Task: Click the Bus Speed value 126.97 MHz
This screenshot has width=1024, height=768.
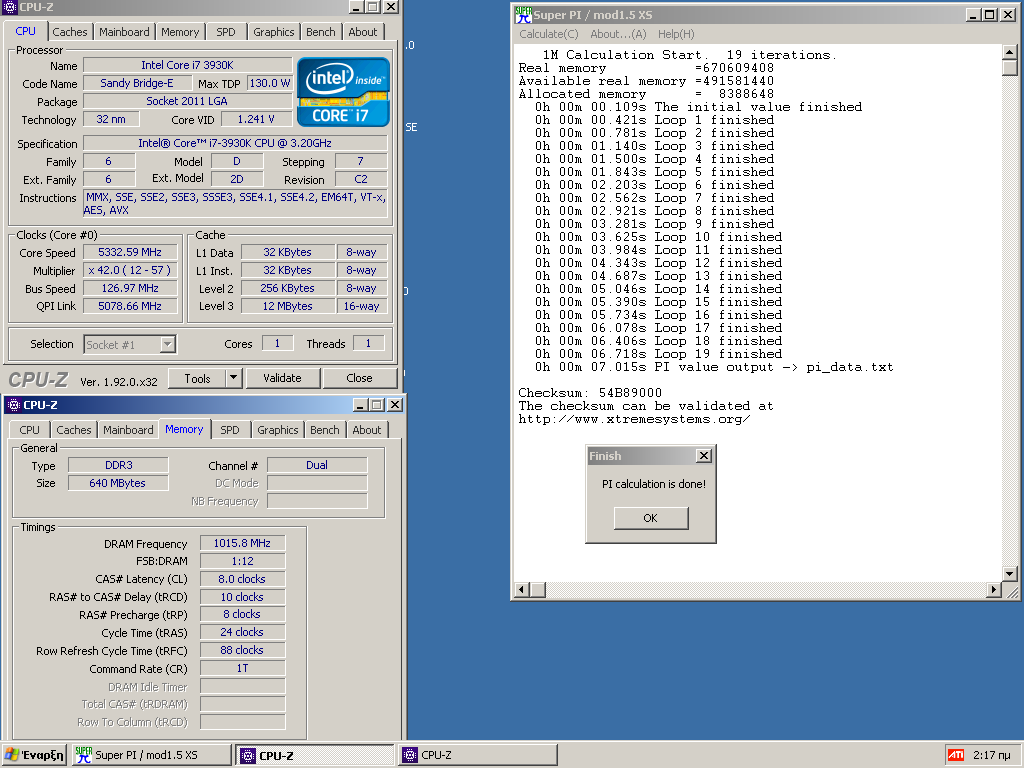Action: tap(130, 288)
